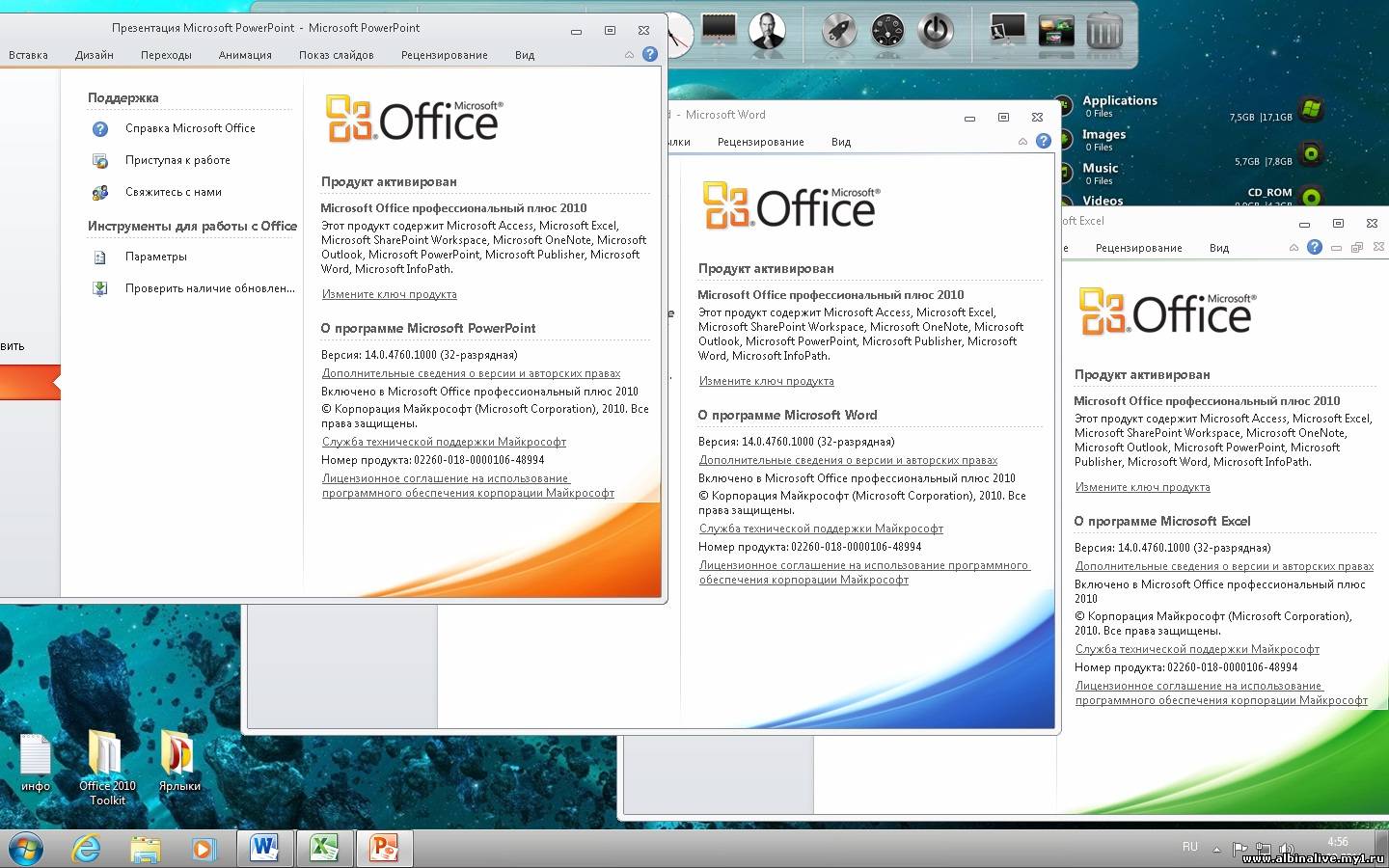The width and height of the screenshot is (1389, 868).
Task: Show hidden tray icons arrow
Action: [x=1216, y=850]
